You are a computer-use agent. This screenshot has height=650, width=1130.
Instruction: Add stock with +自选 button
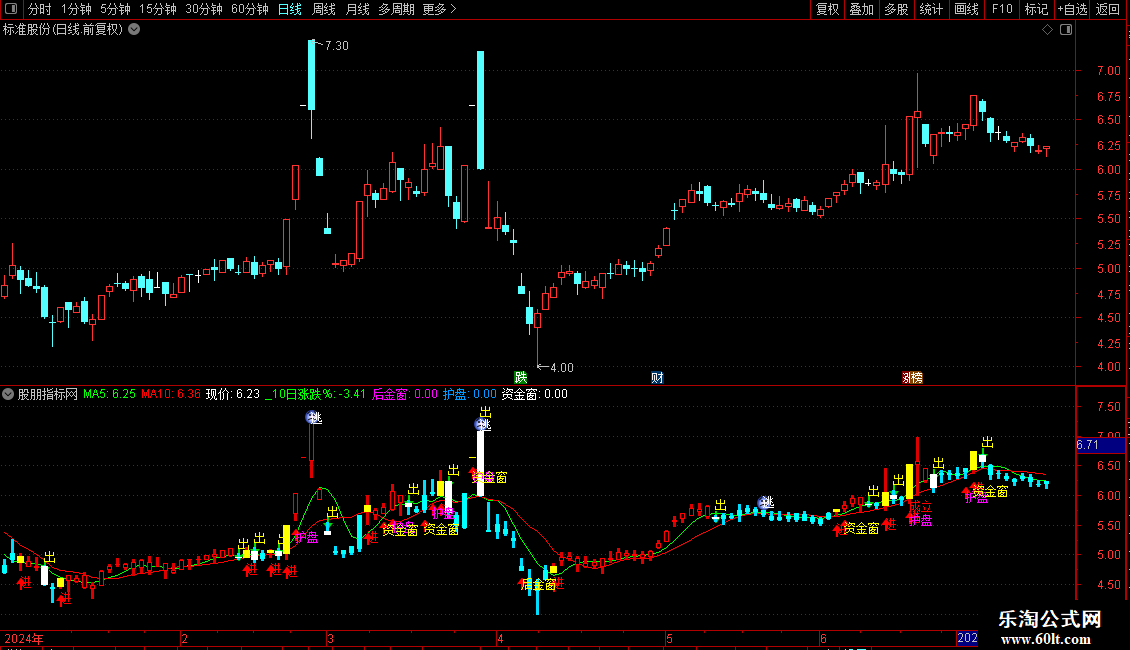point(1072,9)
